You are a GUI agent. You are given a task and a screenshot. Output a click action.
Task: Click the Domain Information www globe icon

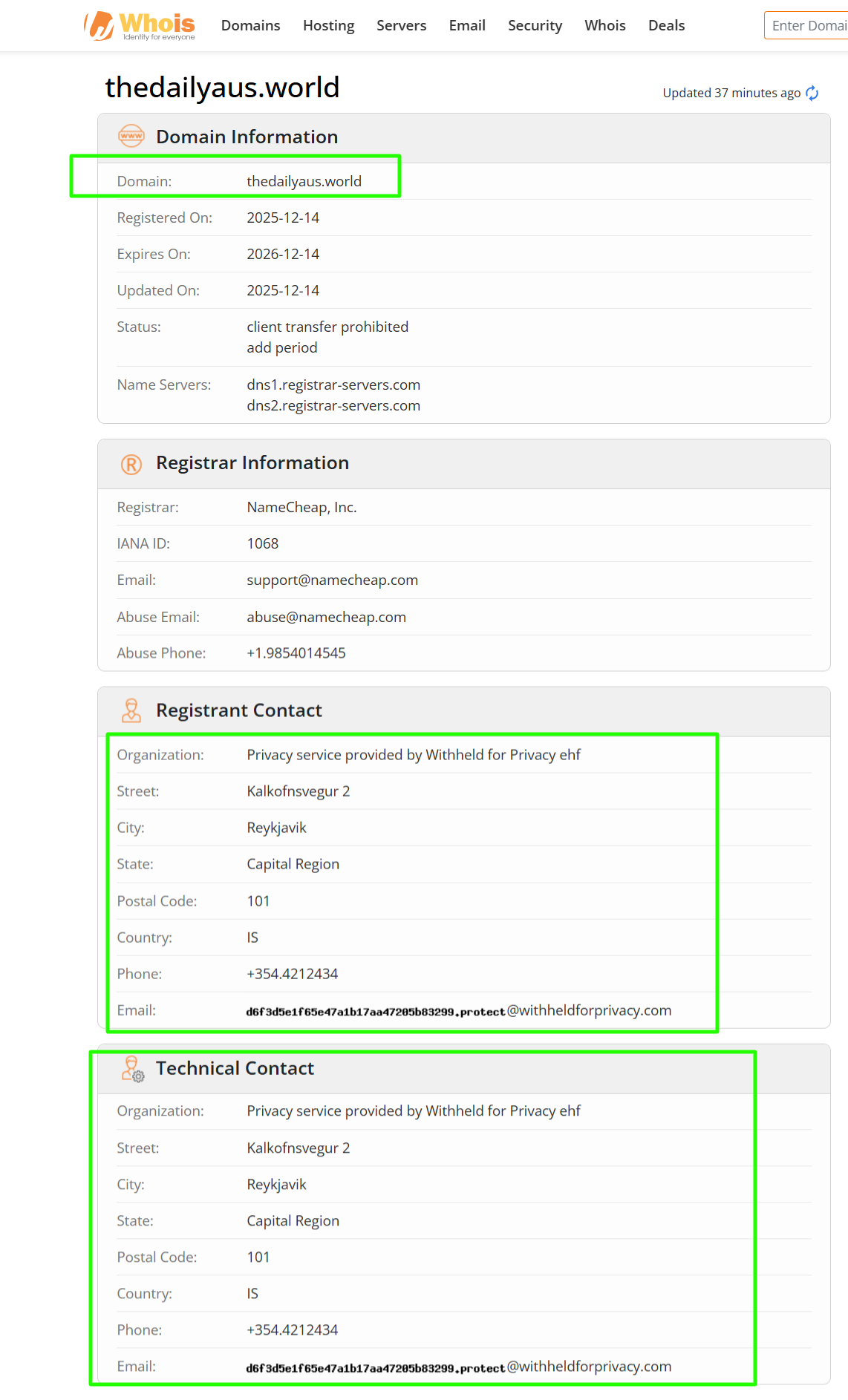point(131,137)
